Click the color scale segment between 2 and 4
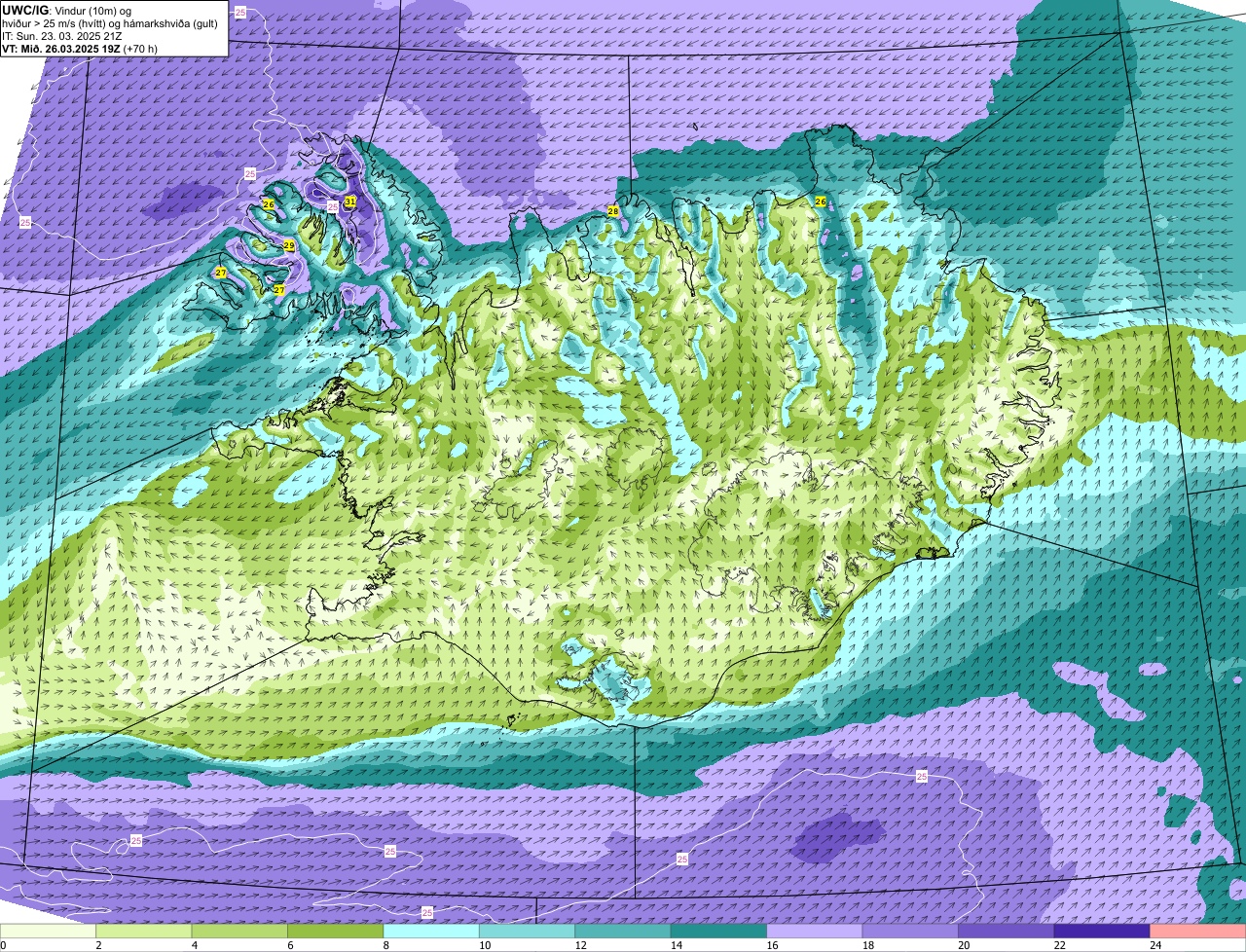The height and width of the screenshot is (952, 1246). click(x=144, y=931)
